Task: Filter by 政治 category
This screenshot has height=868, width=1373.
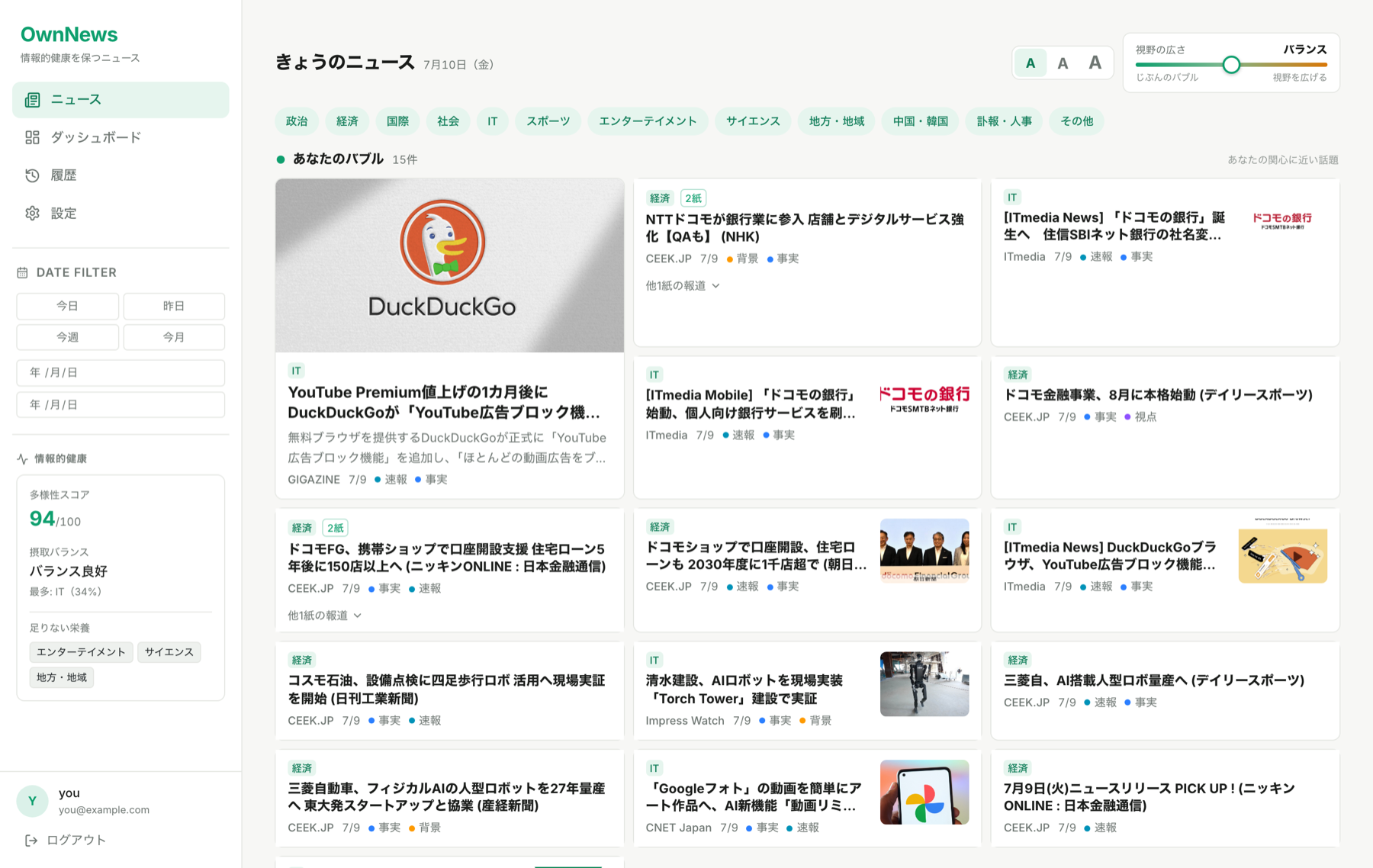Action: tap(297, 121)
